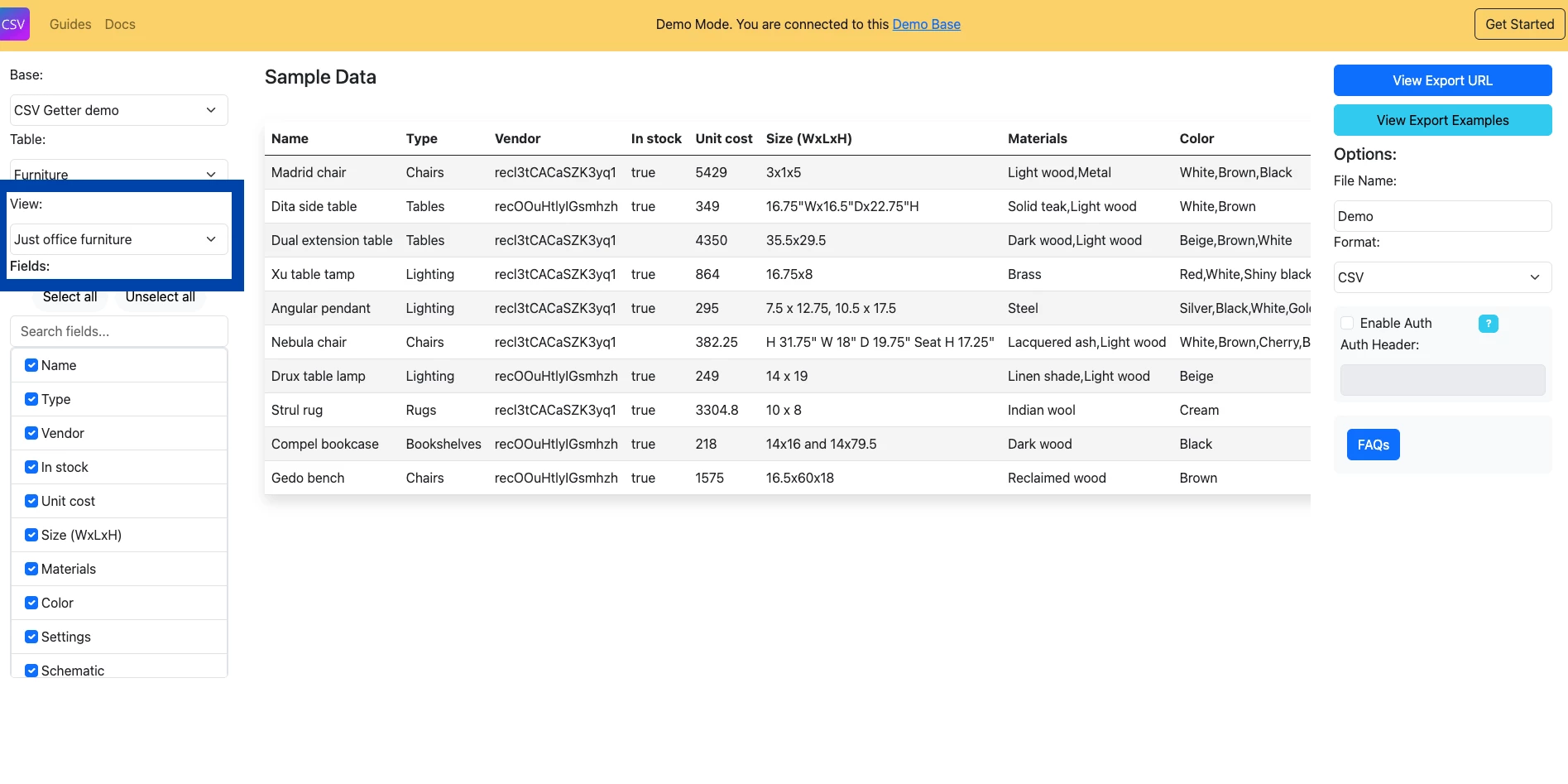Check the Enable Auth checkbox
Image resolution: width=1568 pixels, height=784 pixels.
(x=1347, y=323)
